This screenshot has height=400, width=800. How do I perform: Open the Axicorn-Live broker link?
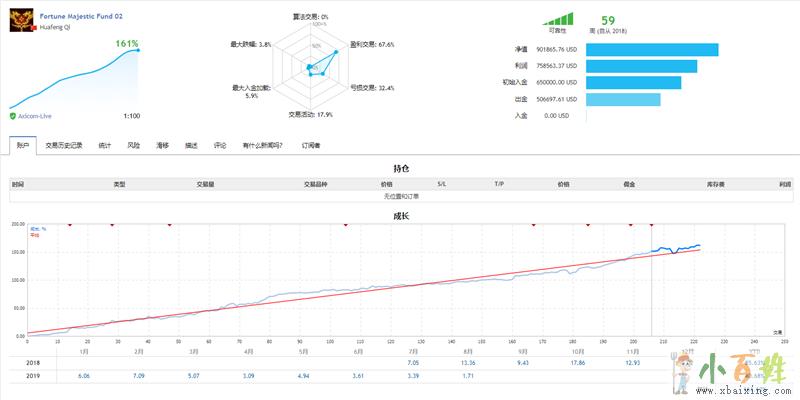point(38,116)
